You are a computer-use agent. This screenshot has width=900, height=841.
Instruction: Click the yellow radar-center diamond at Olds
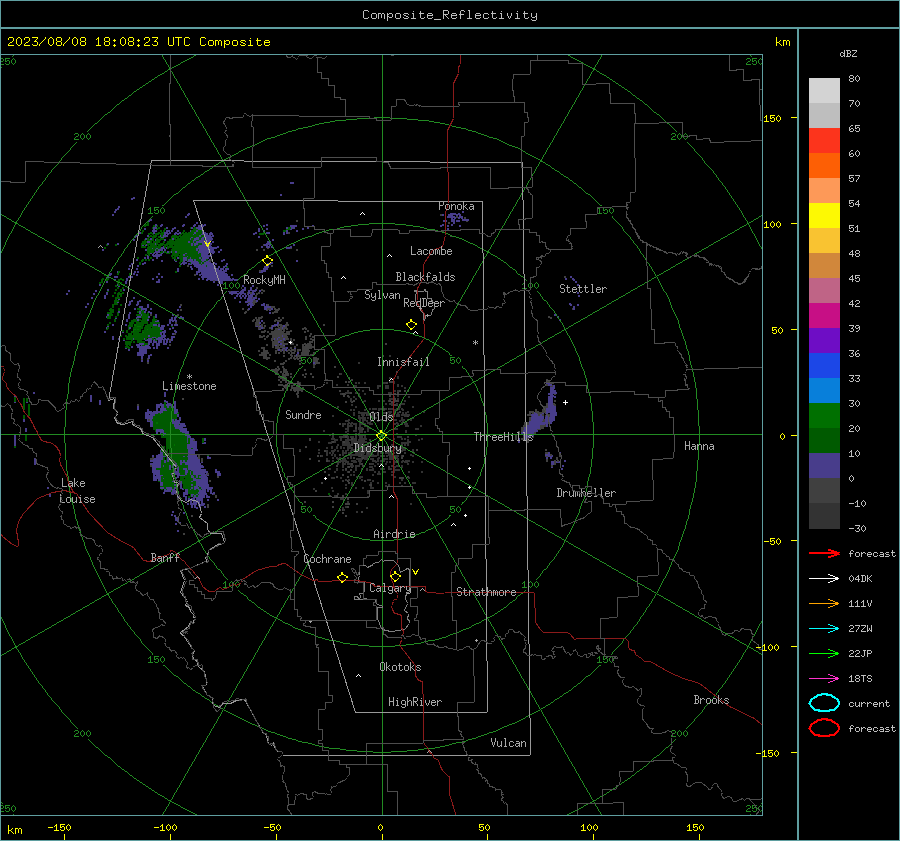[381, 435]
